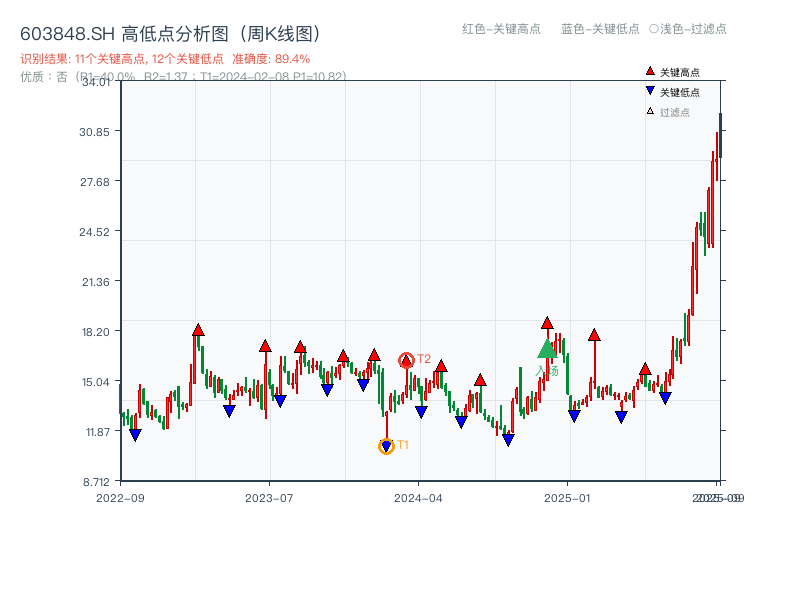
Task: Click the chart title 603848.SH 高低点分析图
Action: (171, 34)
